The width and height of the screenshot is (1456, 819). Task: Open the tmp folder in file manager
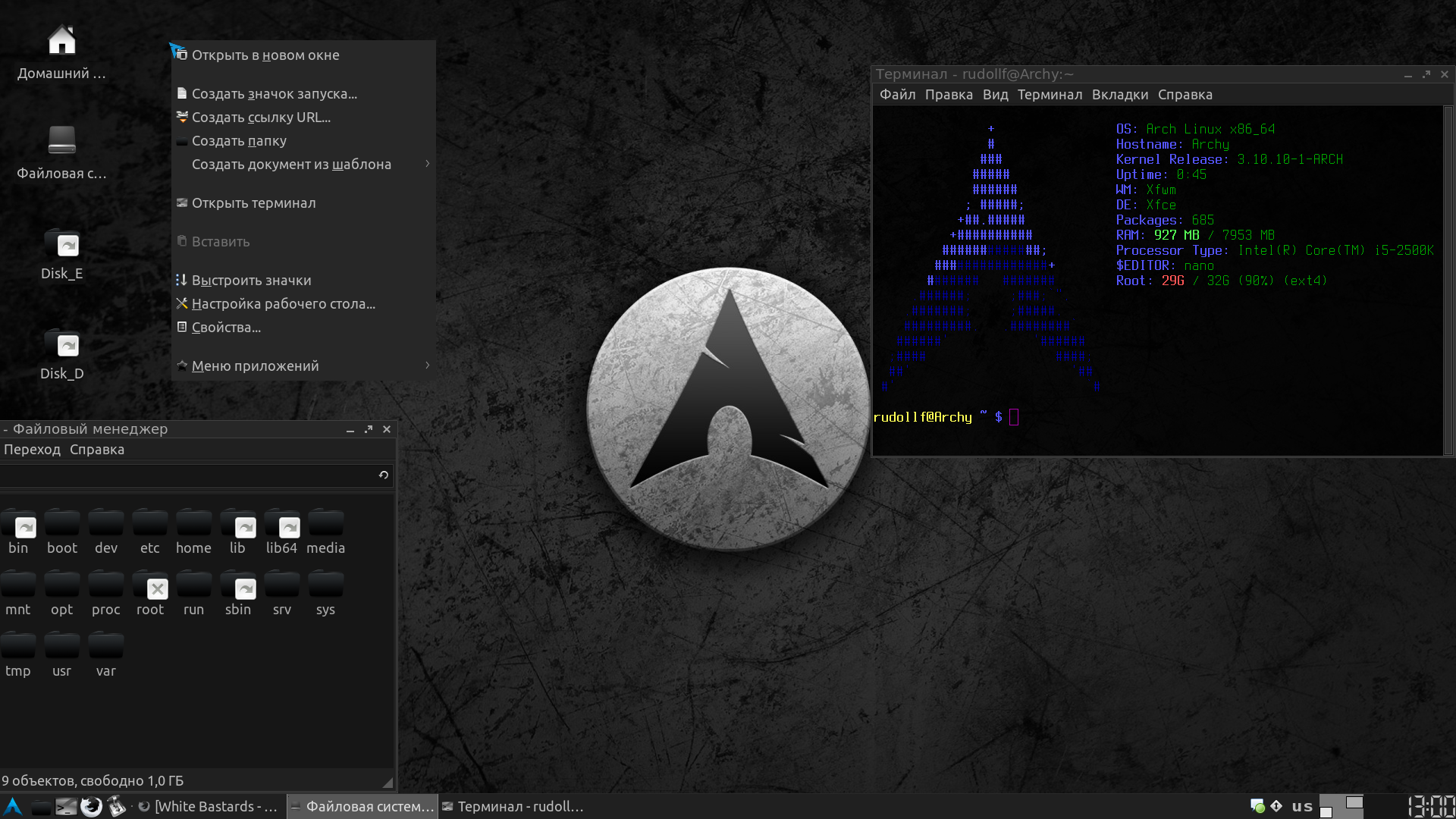coord(18,656)
